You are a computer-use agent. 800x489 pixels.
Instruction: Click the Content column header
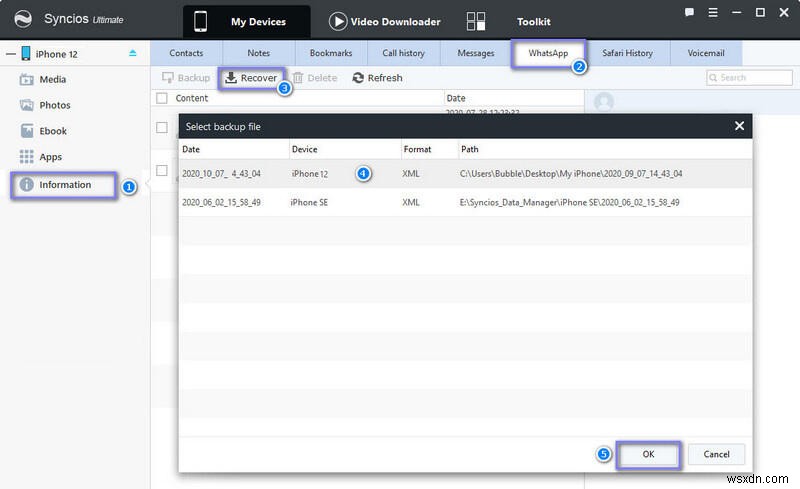click(x=192, y=98)
